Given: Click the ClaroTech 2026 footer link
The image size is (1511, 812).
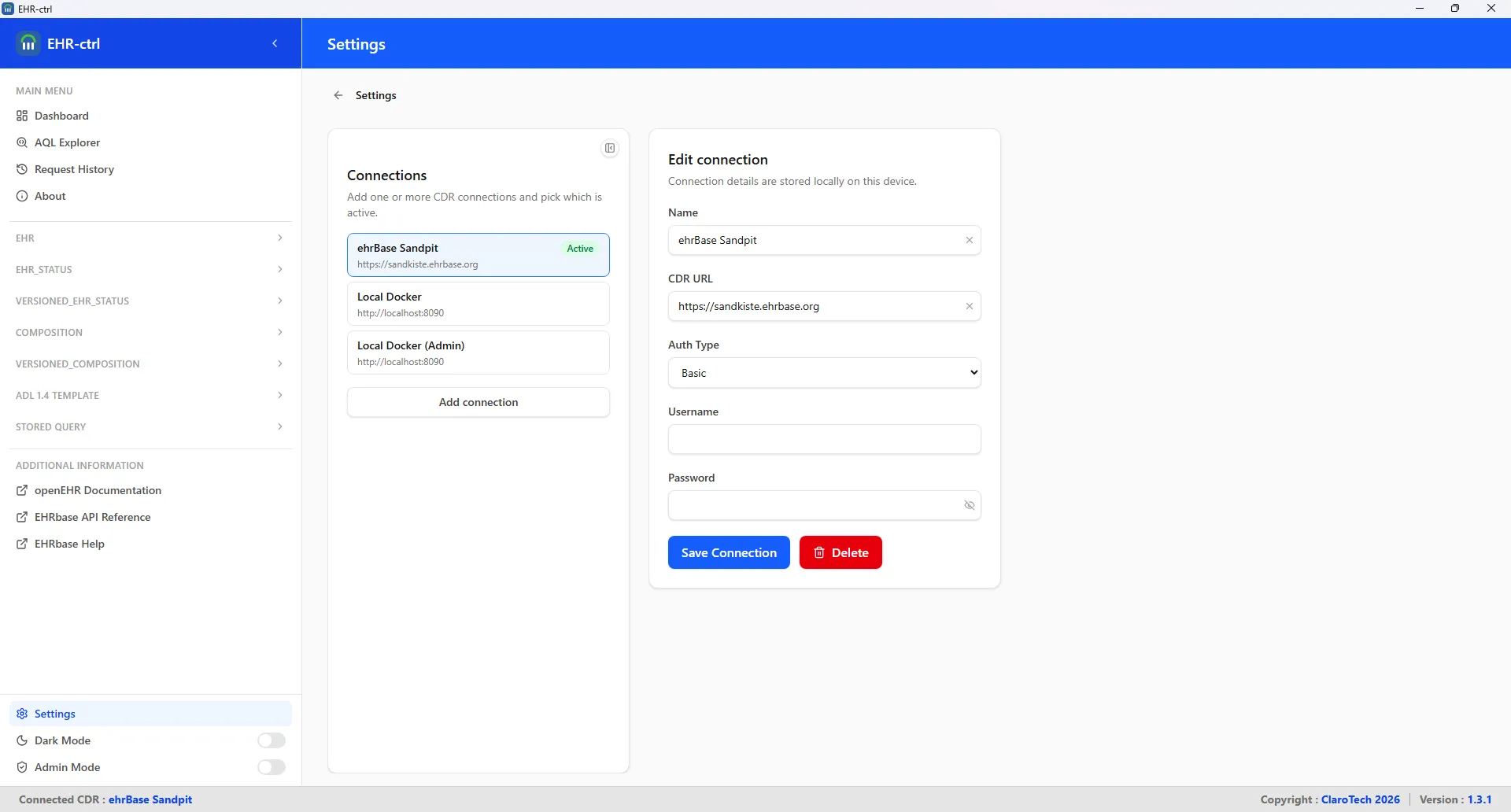Looking at the screenshot, I should coord(1360,799).
